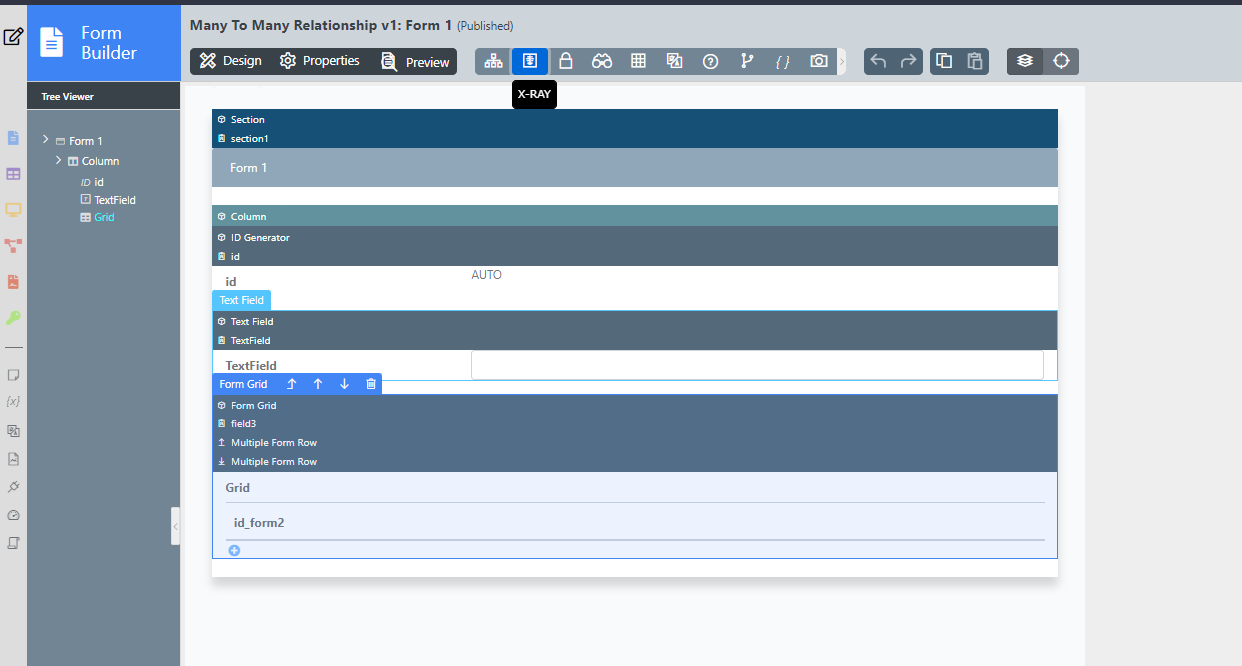Select the Column header bar
This screenshot has width=1242, height=666.
coord(635,216)
